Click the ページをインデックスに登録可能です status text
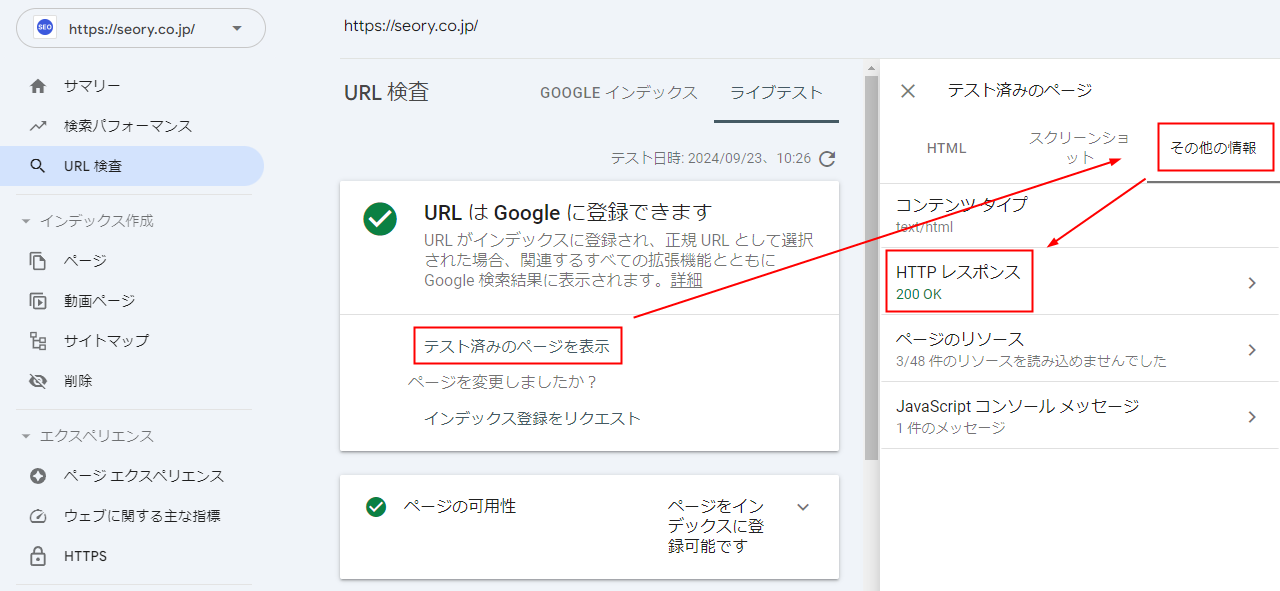Viewport: 1280px width, 591px height. (717, 526)
